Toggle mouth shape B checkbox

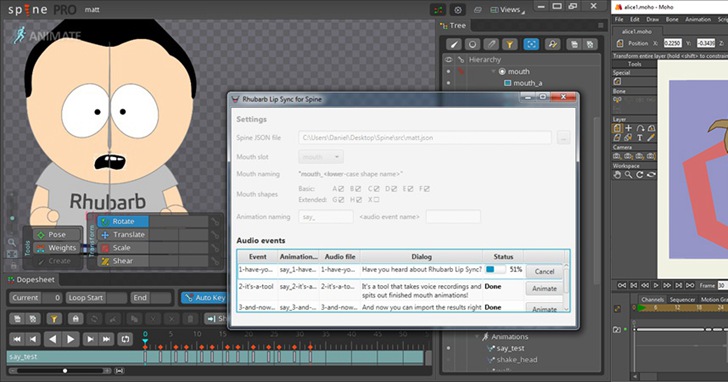coord(359,189)
